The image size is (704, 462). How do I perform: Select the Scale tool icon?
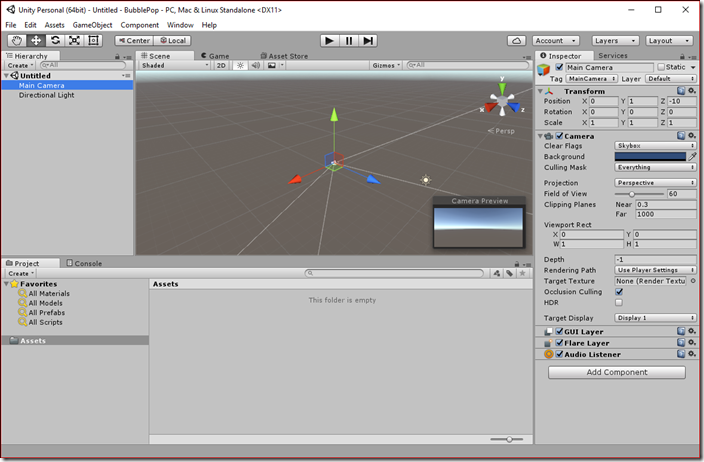coord(74,40)
